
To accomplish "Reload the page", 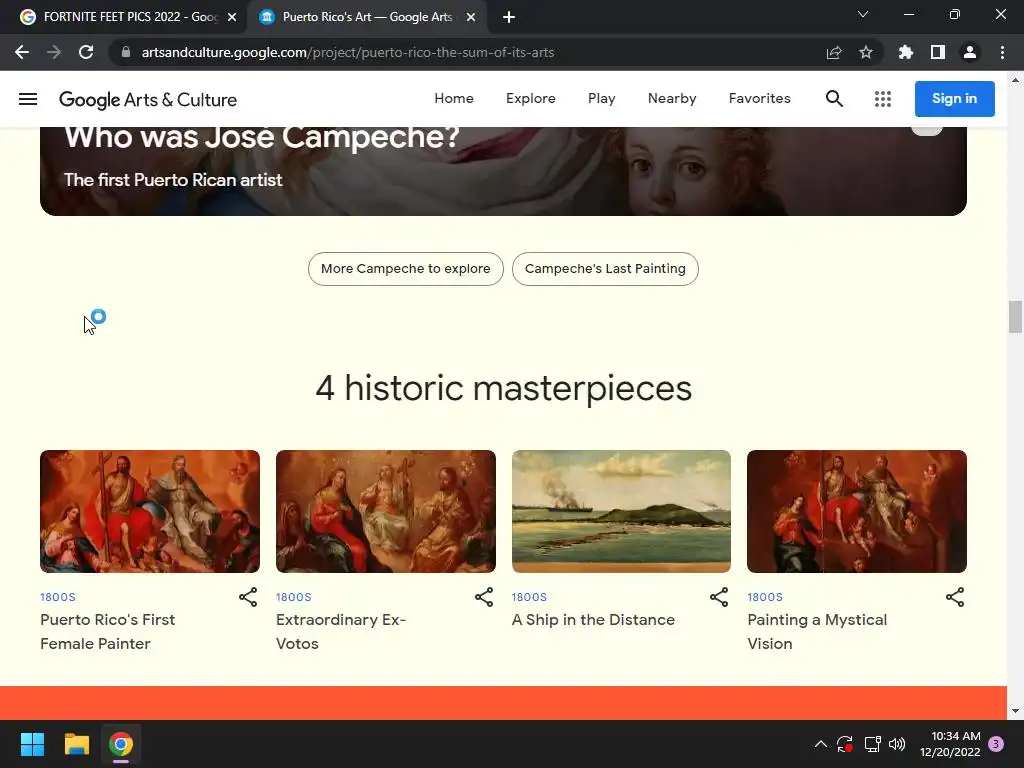I will point(86,52).
